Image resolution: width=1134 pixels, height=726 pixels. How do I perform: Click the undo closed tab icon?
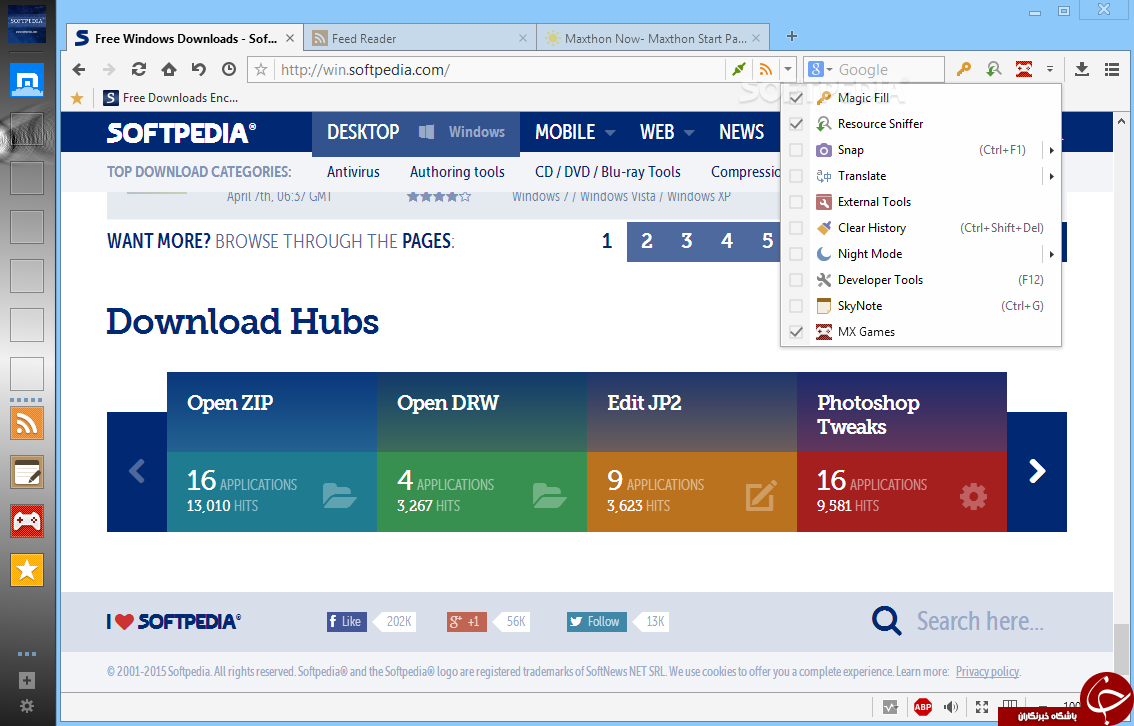coord(199,69)
